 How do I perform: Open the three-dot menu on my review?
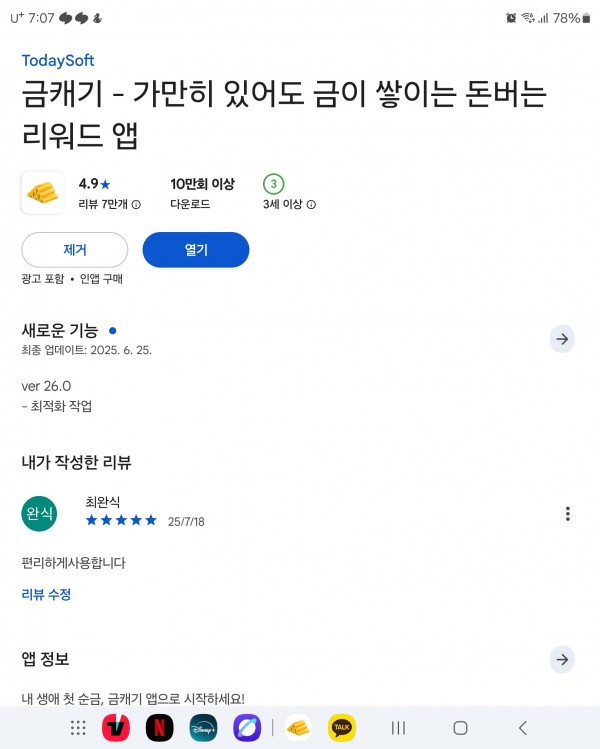click(568, 514)
